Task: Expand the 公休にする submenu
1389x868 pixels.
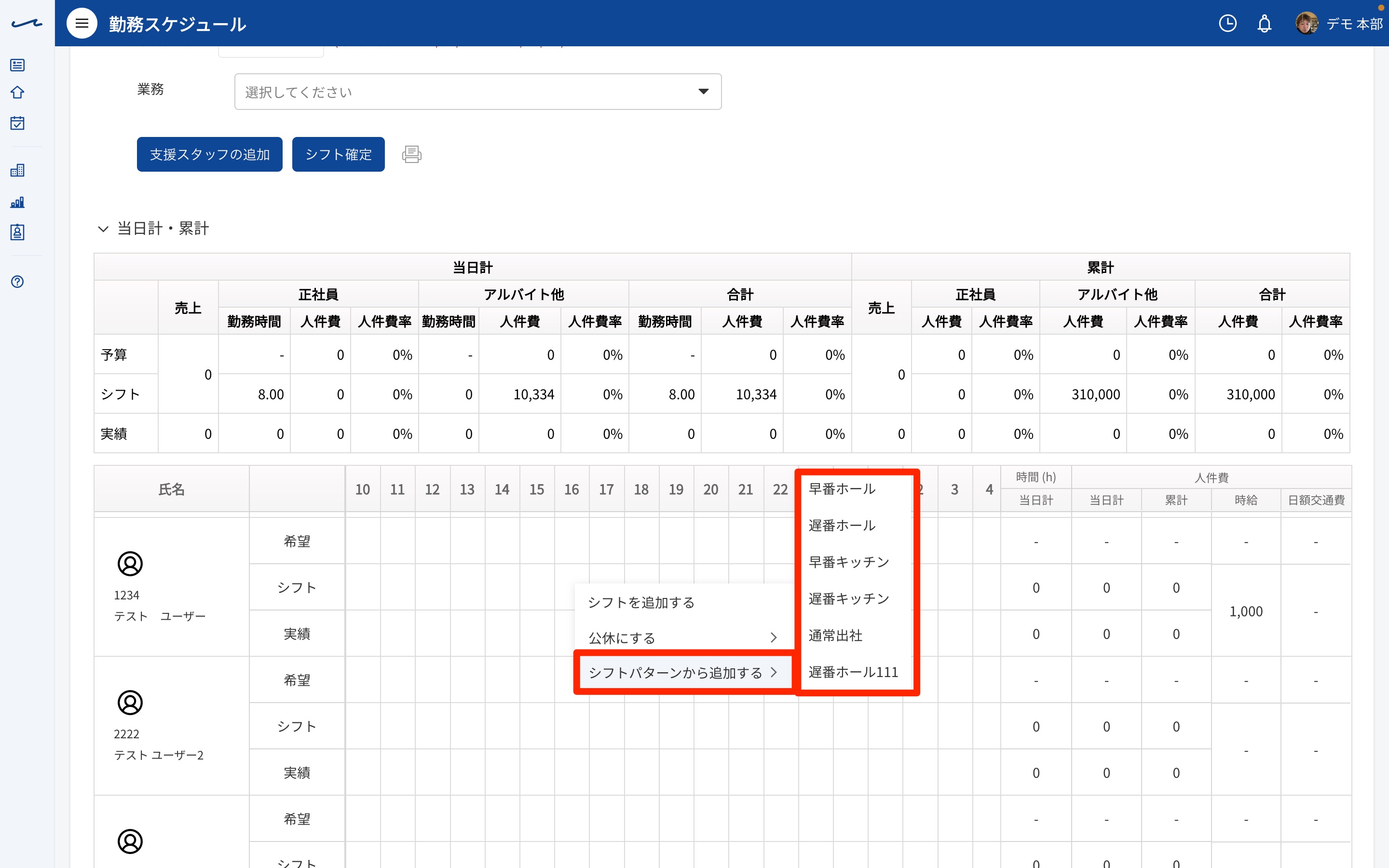Action: pyautogui.click(x=683, y=637)
